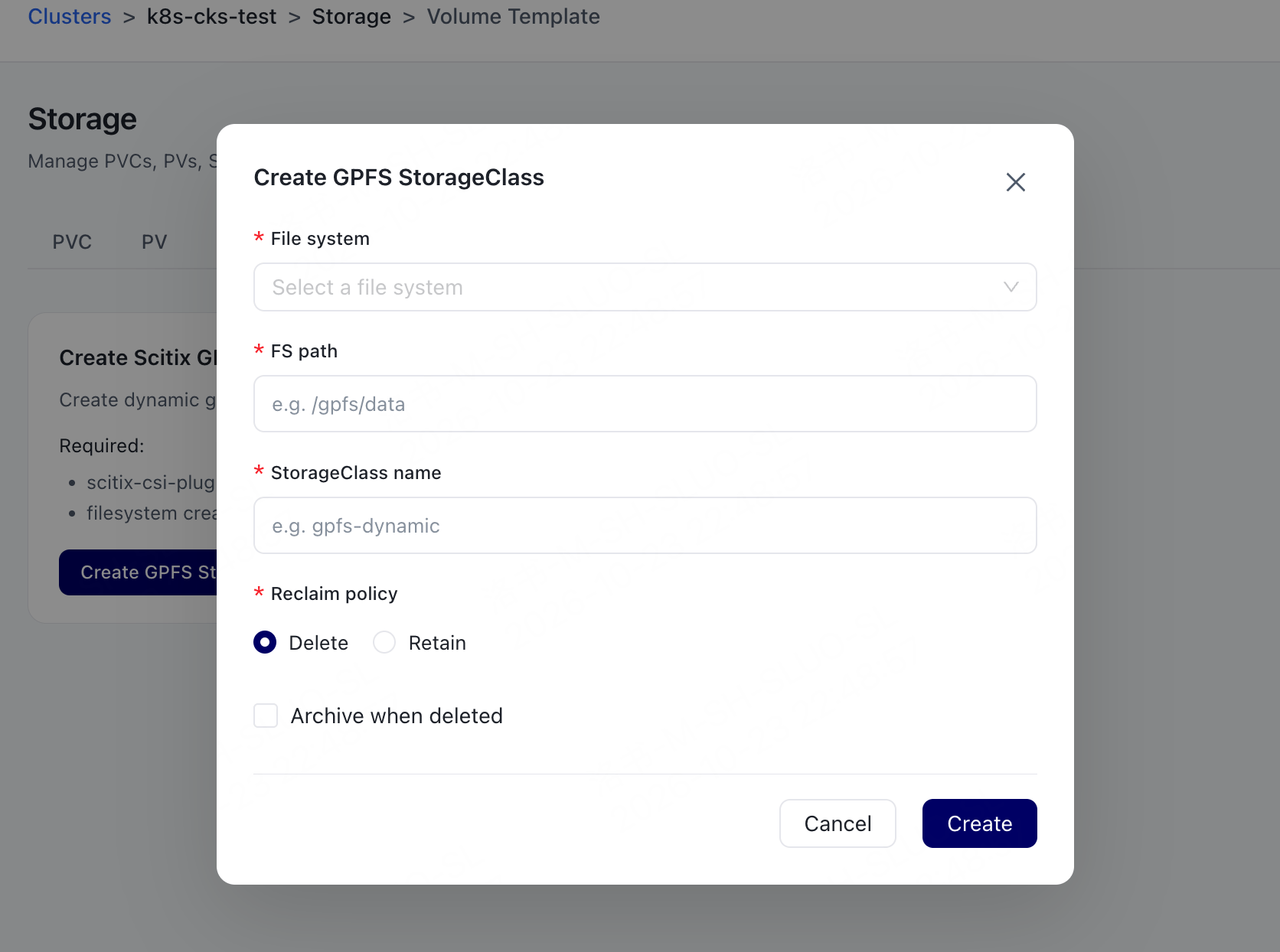1280x952 pixels.
Task: Switch to the PV tab
Action: pyautogui.click(x=154, y=242)
